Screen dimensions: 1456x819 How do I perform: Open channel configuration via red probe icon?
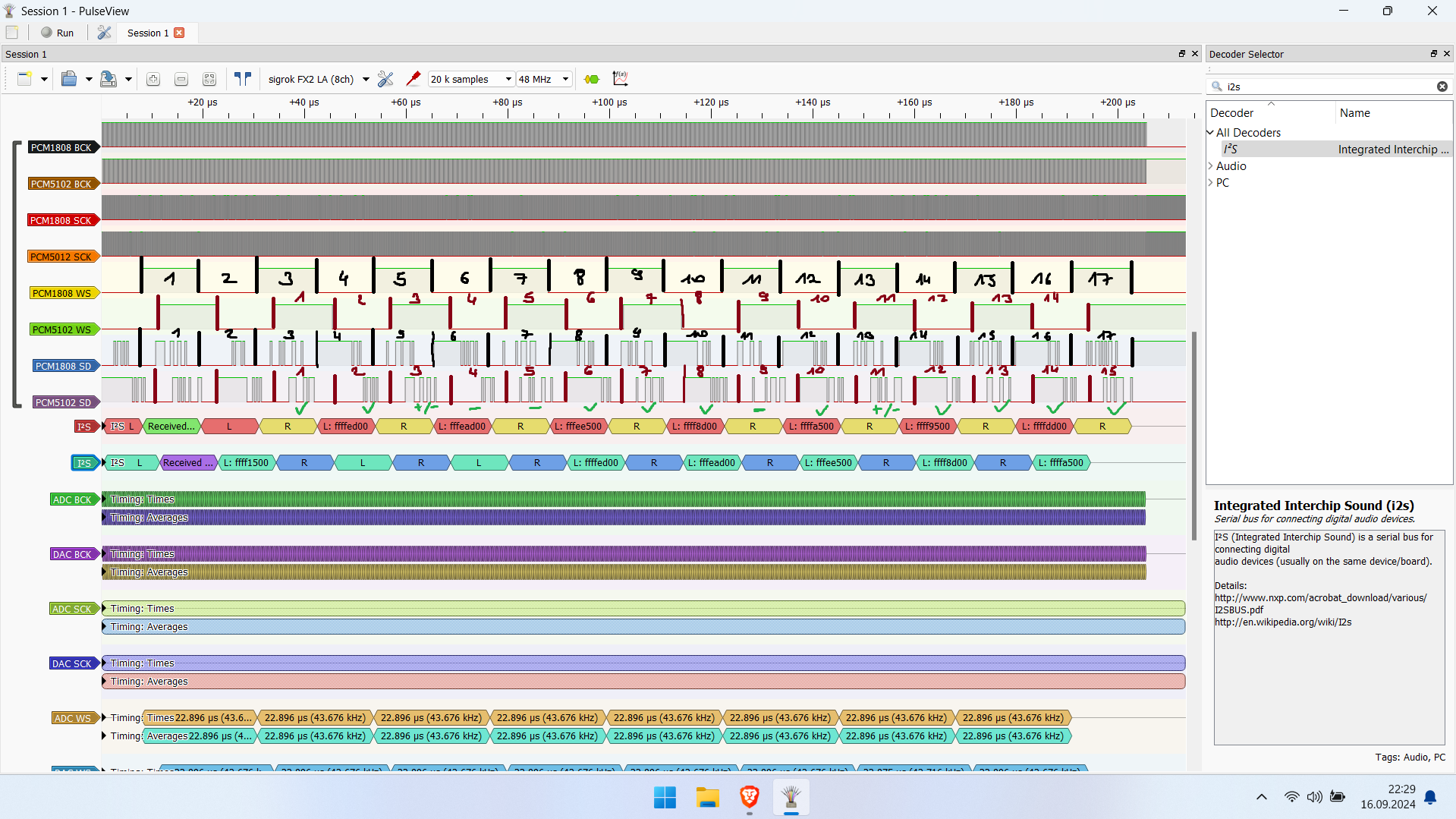point(414,79)
